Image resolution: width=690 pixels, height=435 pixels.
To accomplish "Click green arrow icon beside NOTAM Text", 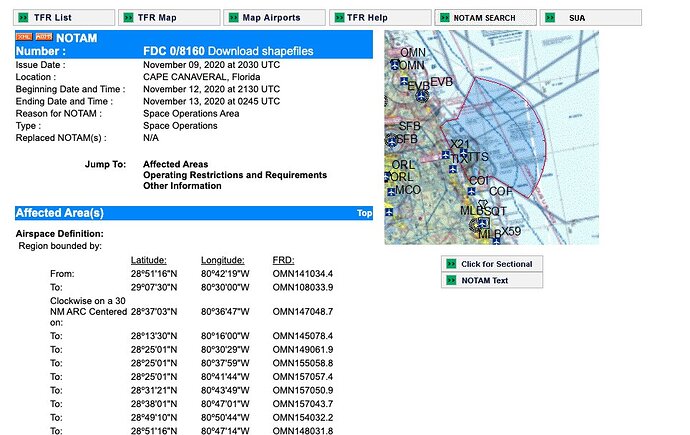I will [x=451, y=280].
